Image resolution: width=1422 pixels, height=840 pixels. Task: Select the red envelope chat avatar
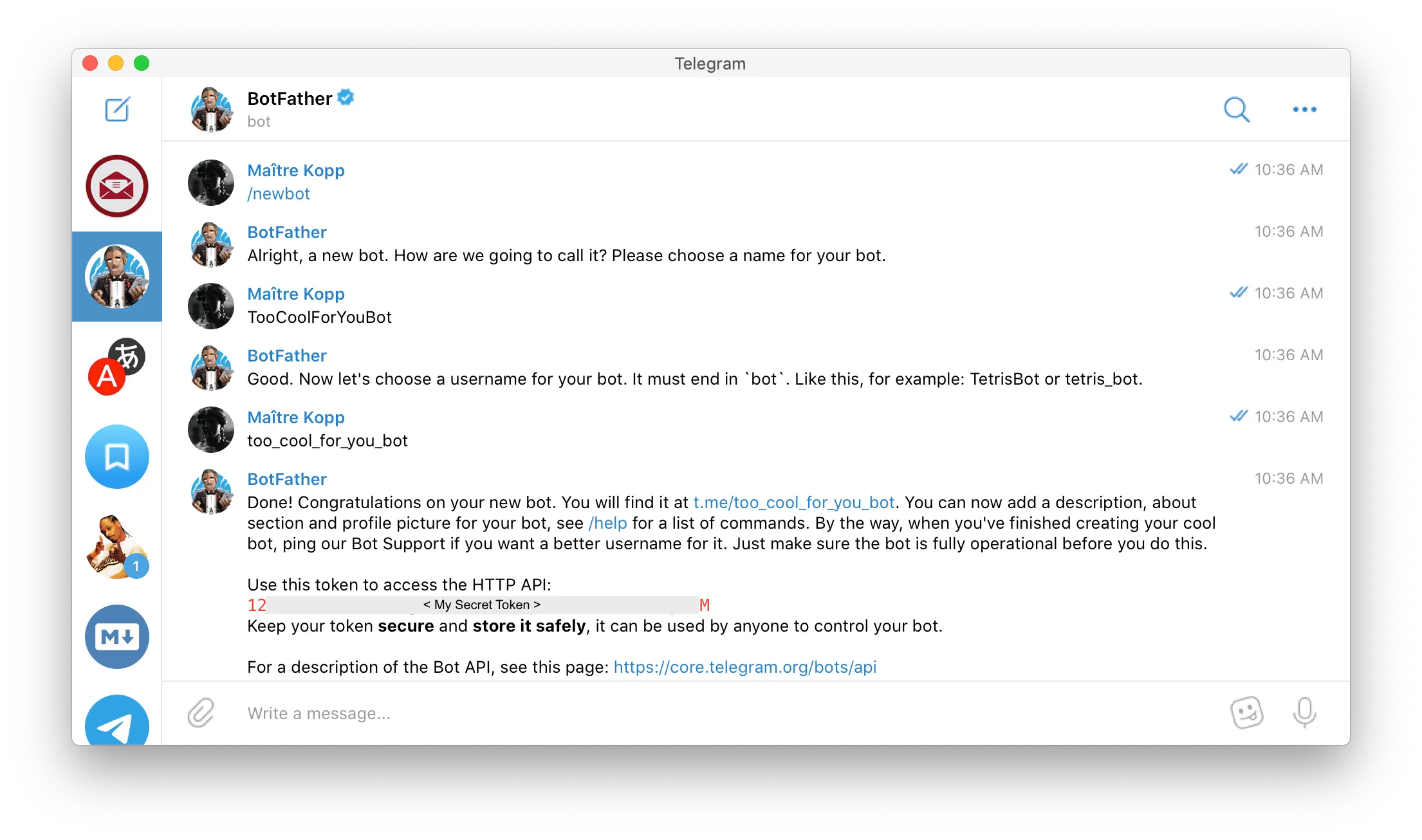coord(117,186)
